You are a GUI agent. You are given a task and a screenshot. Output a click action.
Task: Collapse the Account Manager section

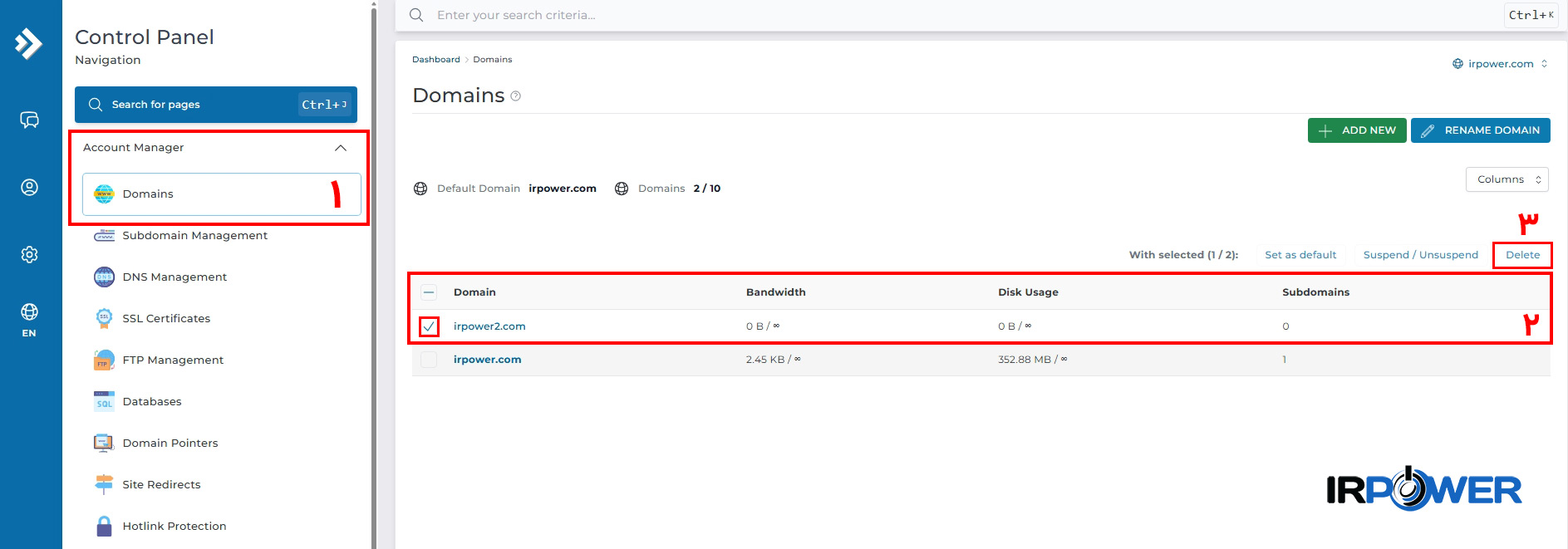point(341,148)
